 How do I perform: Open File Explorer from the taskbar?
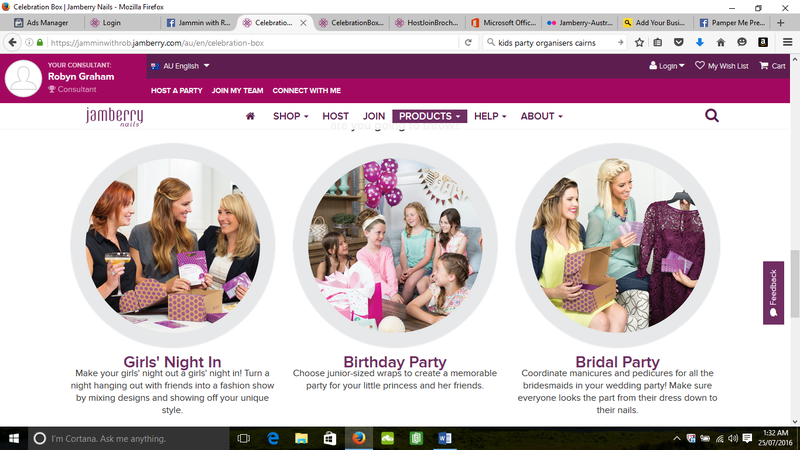(302, 438)
